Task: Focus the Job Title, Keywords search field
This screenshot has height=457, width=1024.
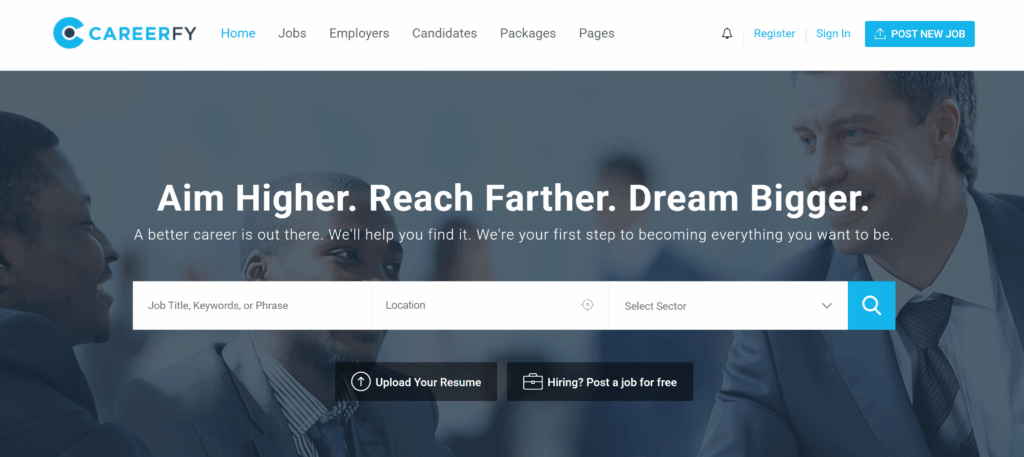Action: click(x=251, y=306)
